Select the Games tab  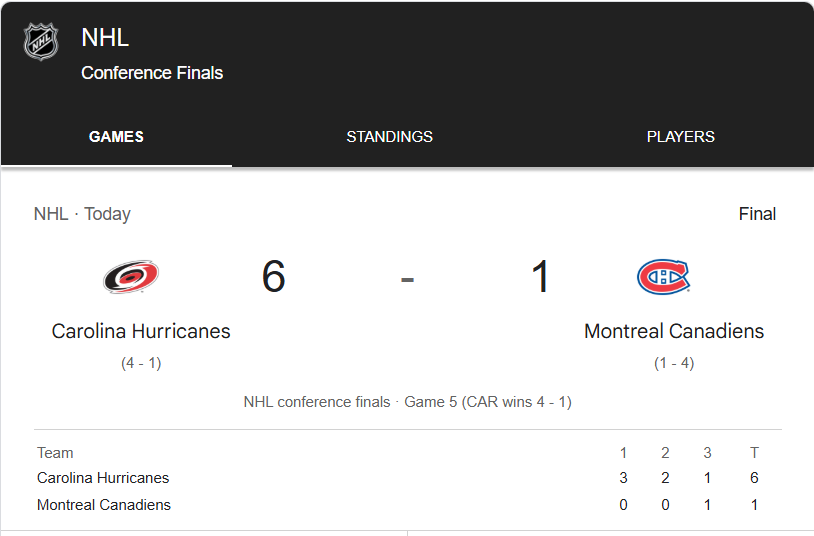[116, 137]
